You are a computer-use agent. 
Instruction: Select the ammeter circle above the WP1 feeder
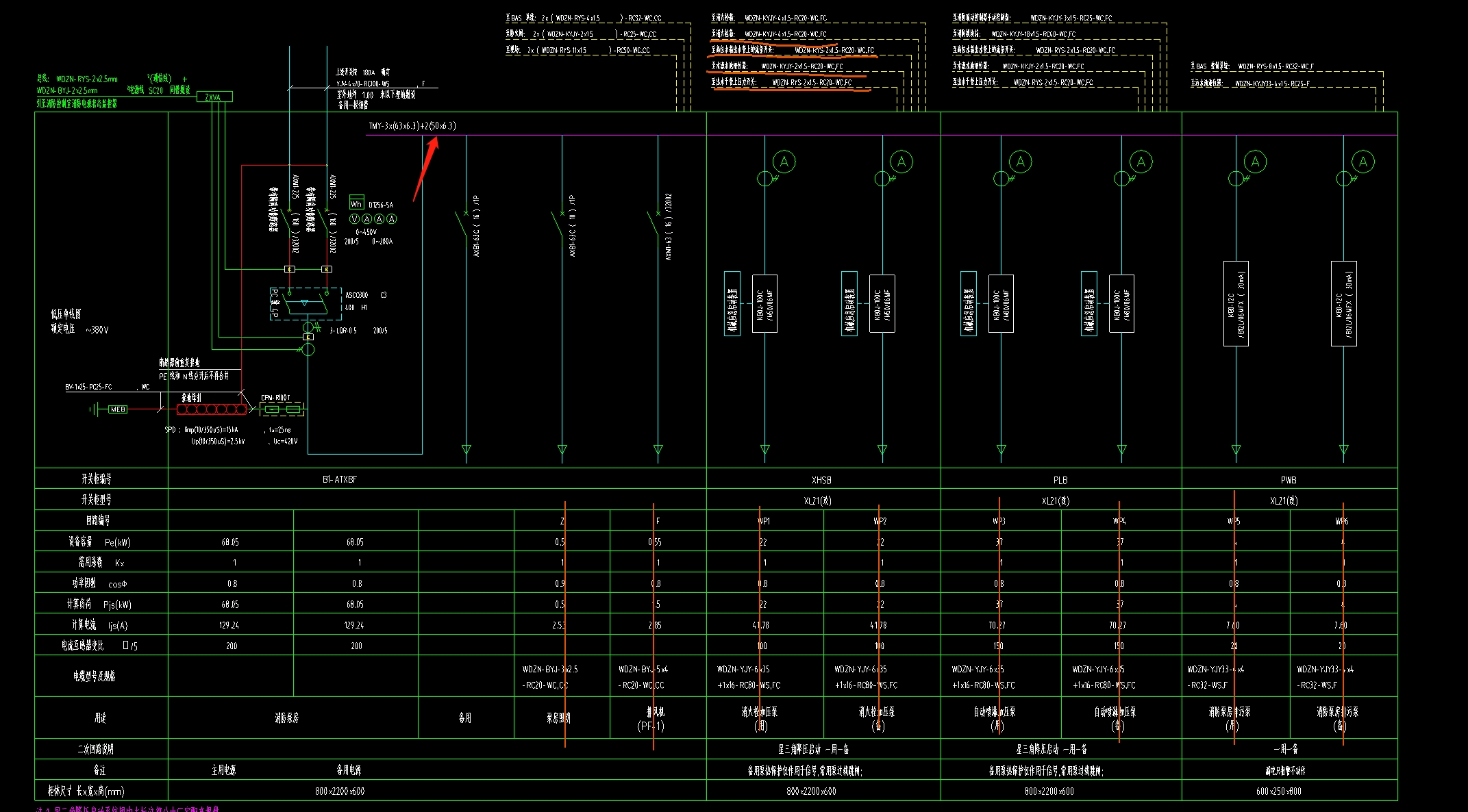click(x=784, y=162)
